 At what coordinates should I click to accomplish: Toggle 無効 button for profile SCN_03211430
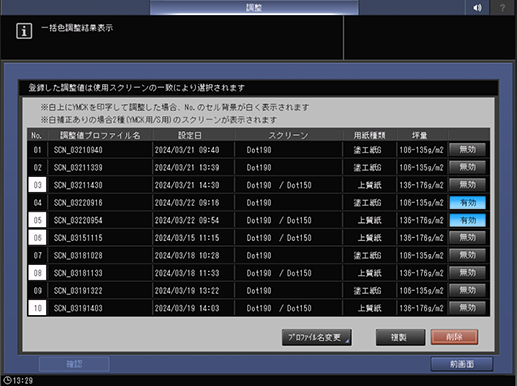pyautogui.click(x=467, y=185)
